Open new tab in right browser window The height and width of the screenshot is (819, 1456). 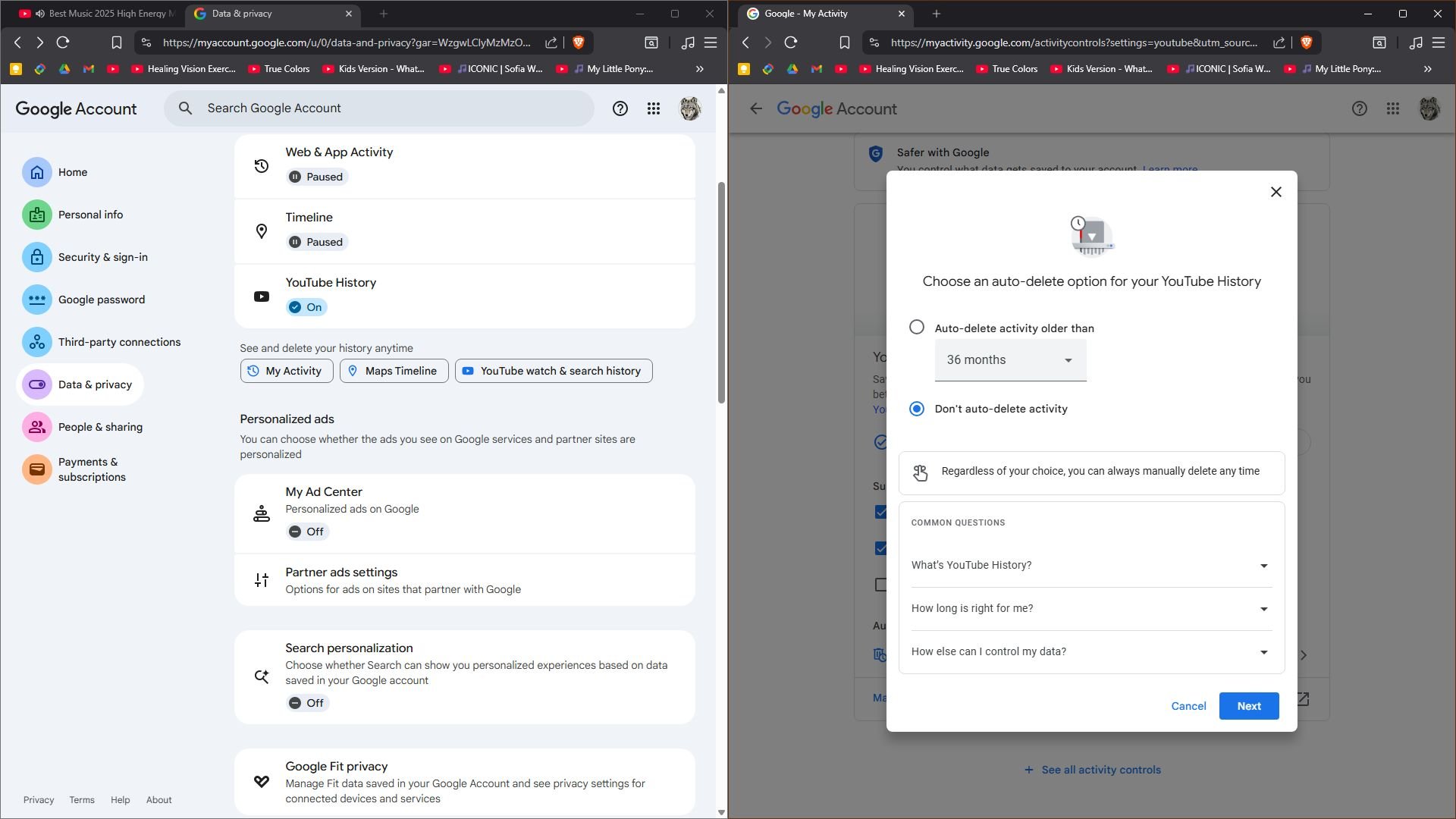click(x=937, y=14)
